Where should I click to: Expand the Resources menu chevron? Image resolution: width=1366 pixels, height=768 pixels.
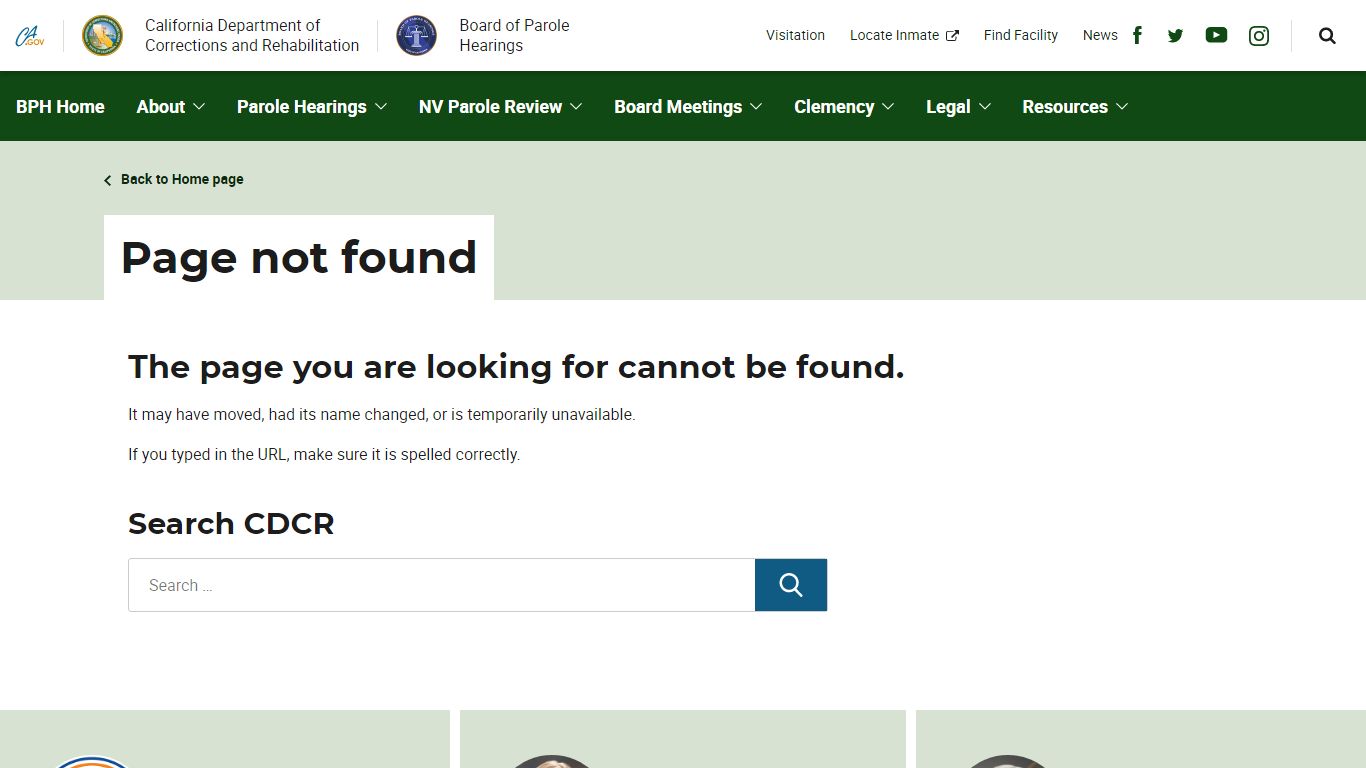point(1122,106)
